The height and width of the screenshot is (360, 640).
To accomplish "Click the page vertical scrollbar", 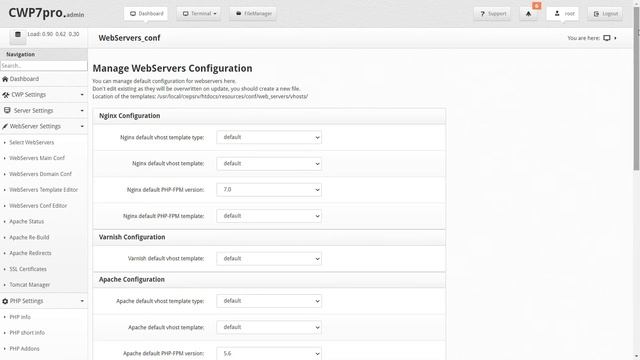I will coord(636,89).
